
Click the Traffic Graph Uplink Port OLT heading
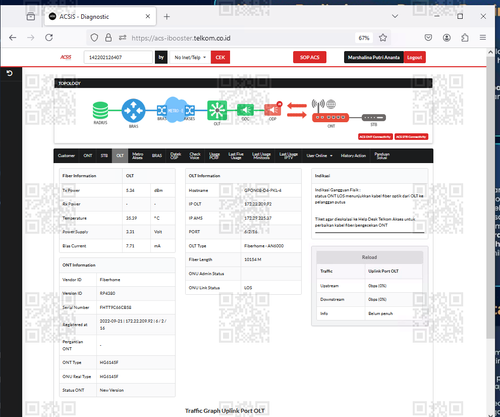(225, 411)
